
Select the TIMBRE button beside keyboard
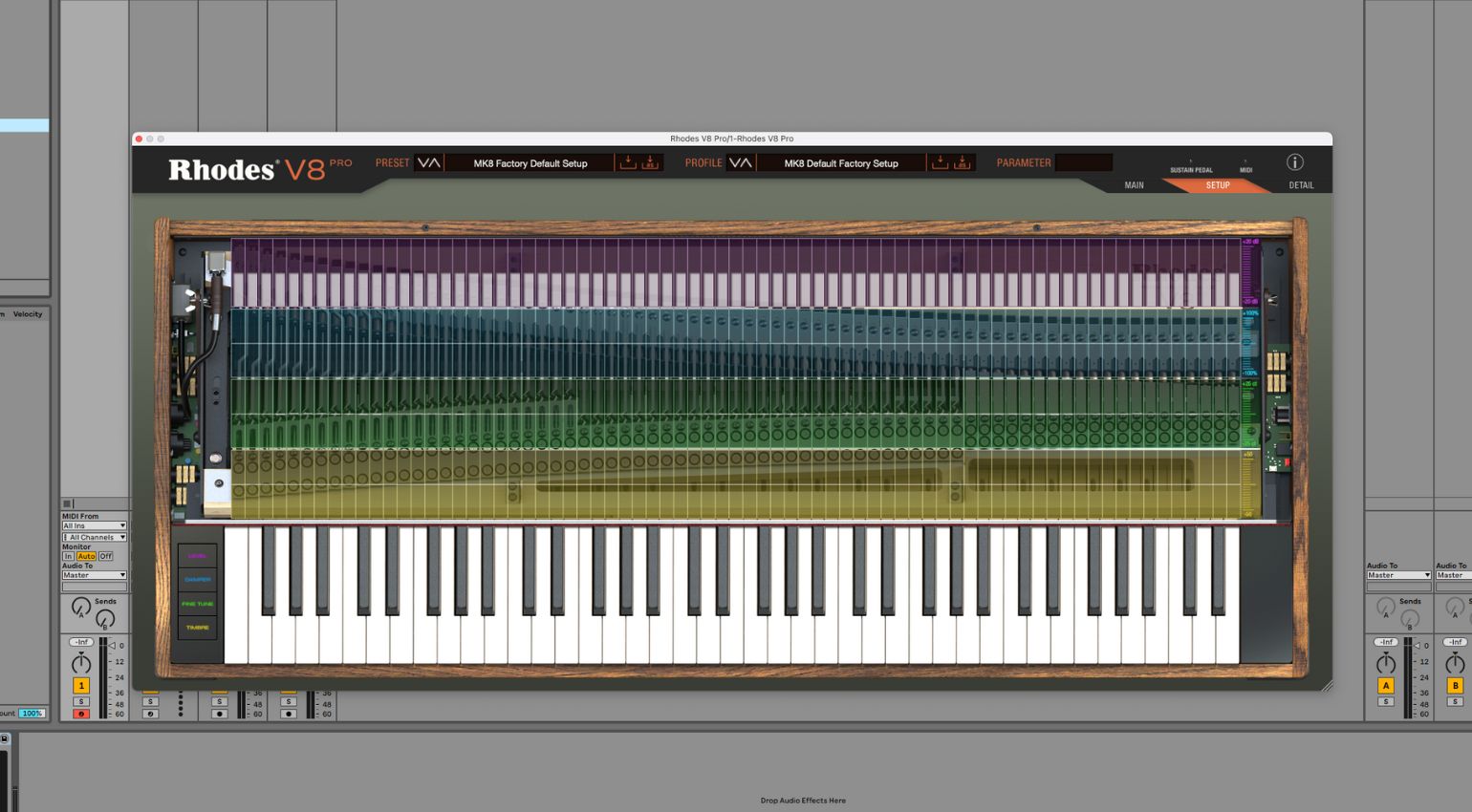198,628
